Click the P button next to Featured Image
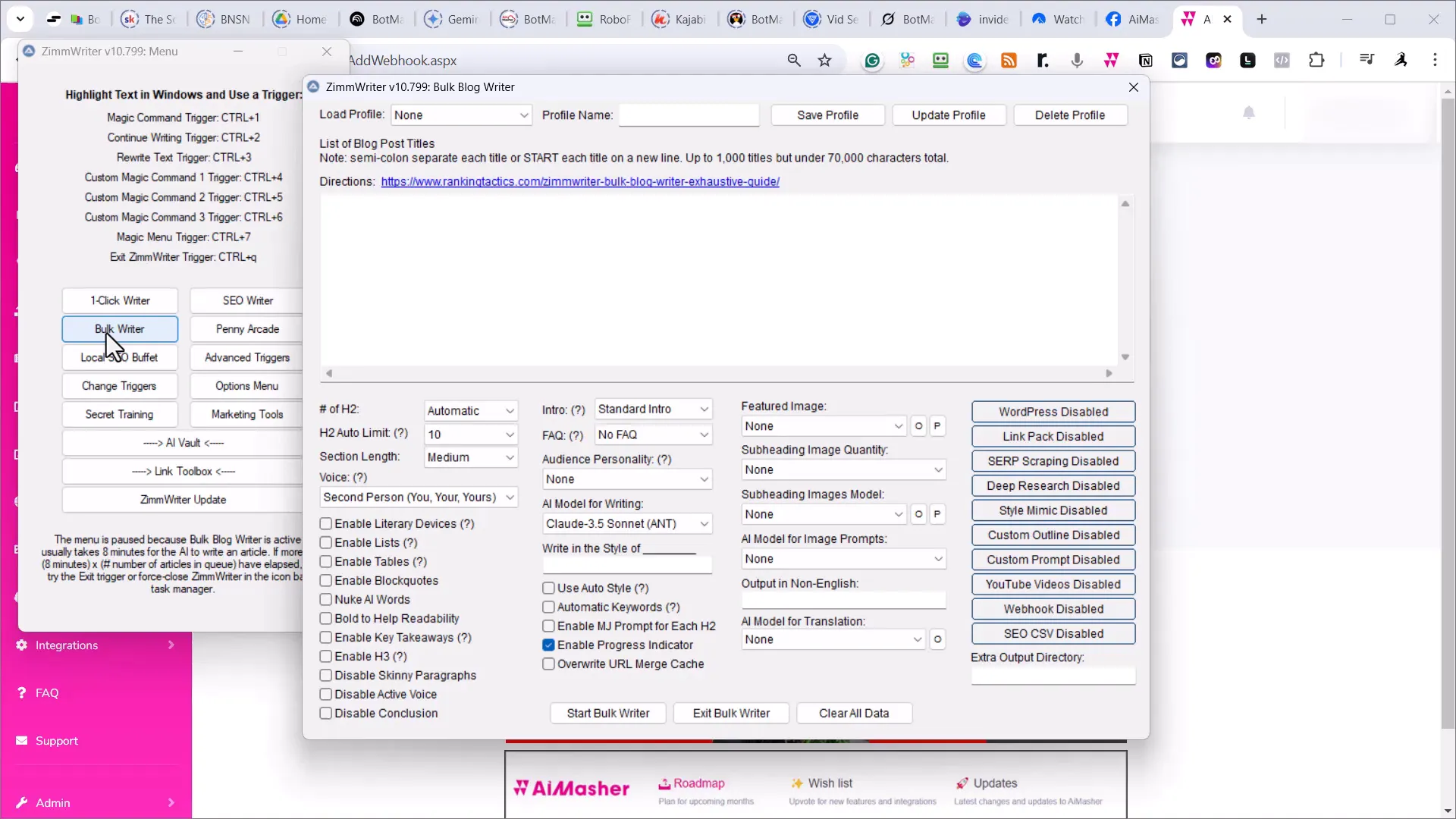The image size is (1456, 819). pyautogui.click(x=937, y=426)
